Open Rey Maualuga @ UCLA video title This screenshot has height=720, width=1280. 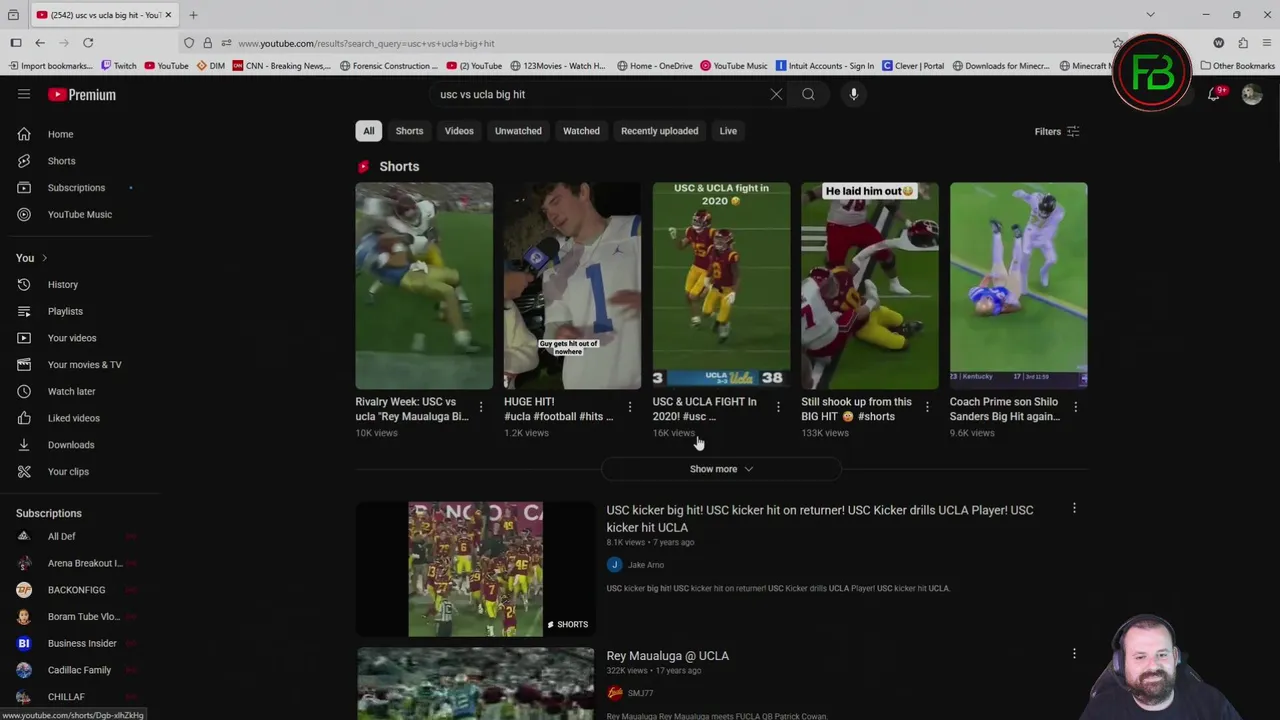coord(667,656)
